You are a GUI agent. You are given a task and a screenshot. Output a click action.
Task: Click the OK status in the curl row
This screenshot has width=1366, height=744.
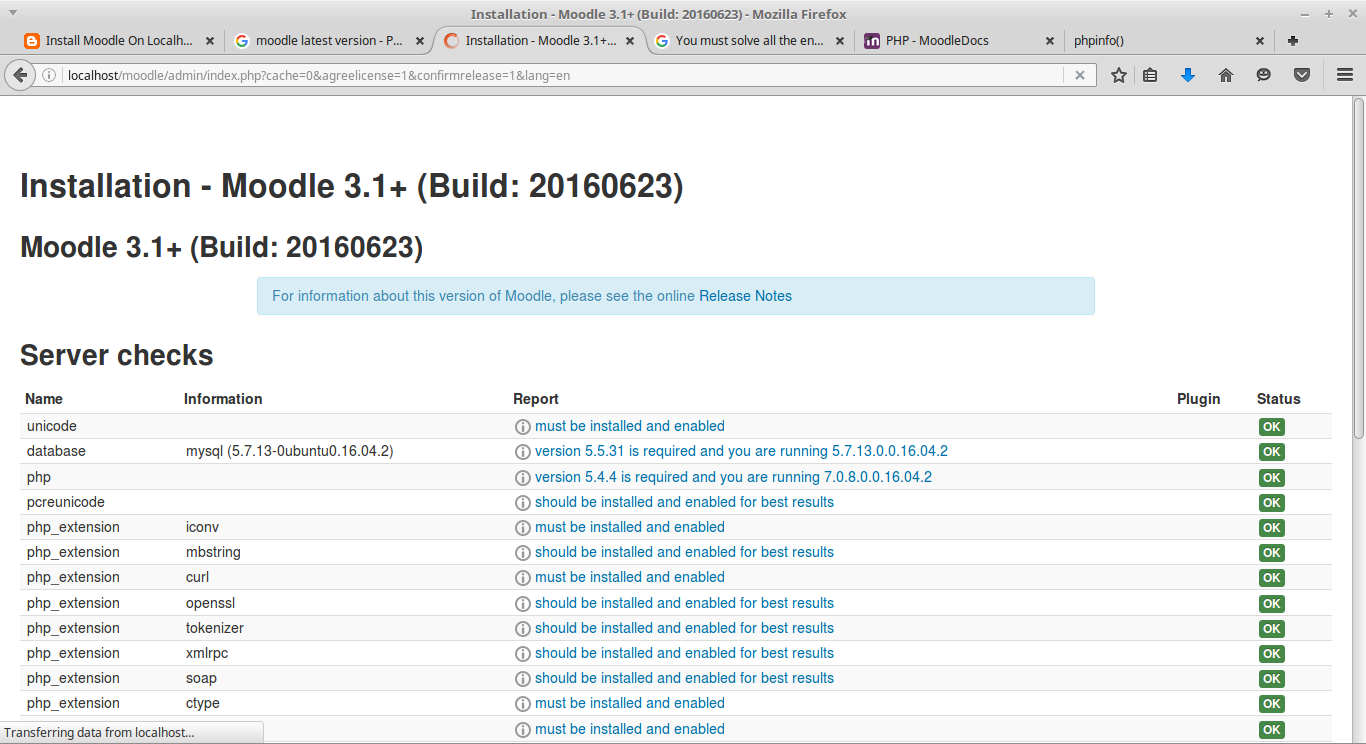1271,578
